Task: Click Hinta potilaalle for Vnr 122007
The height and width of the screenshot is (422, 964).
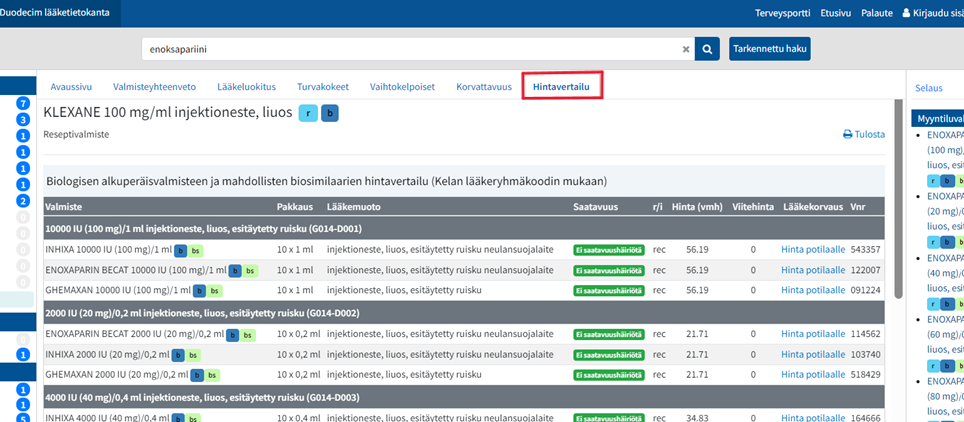Action: (x=813, y=270)
